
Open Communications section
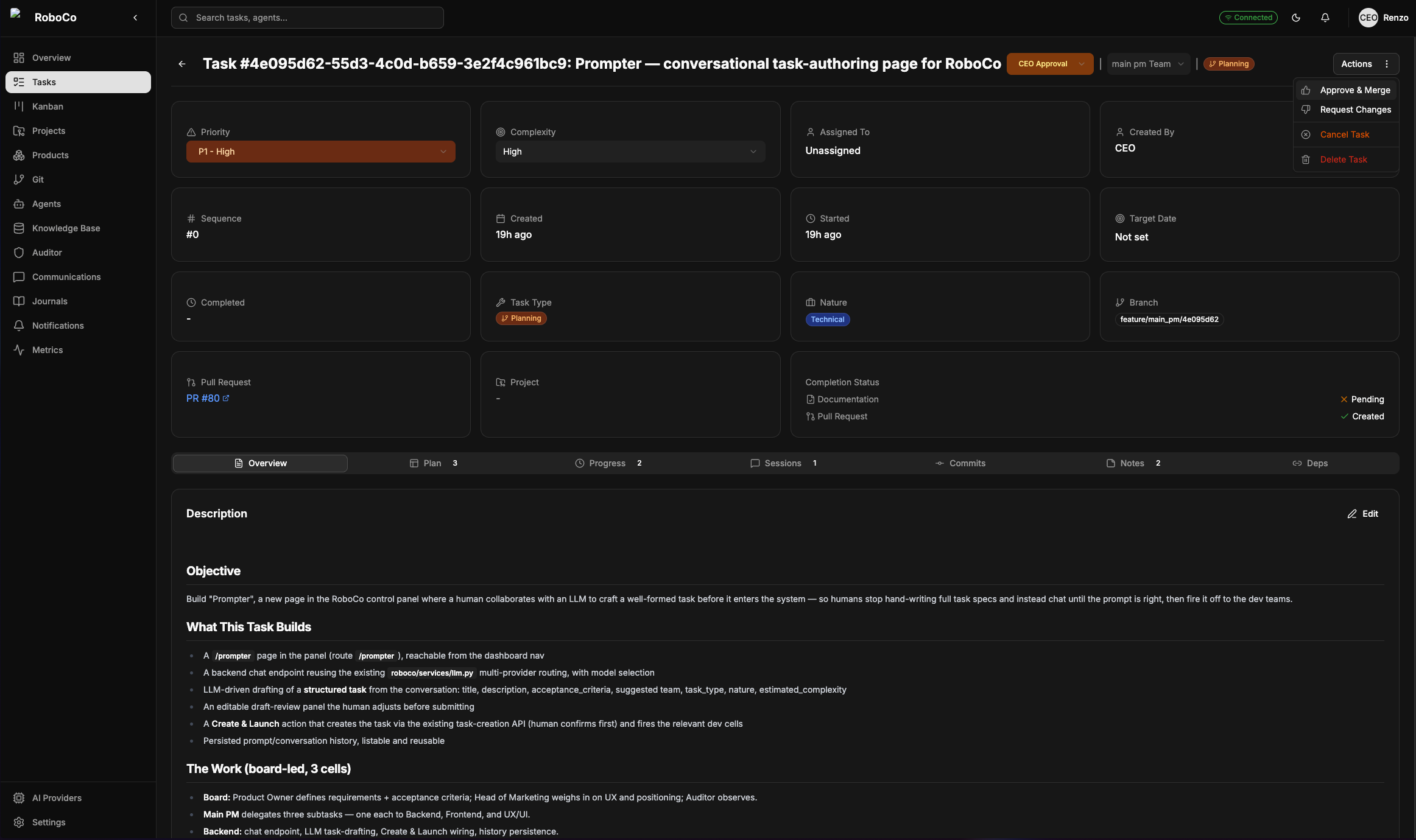[78, 277]
